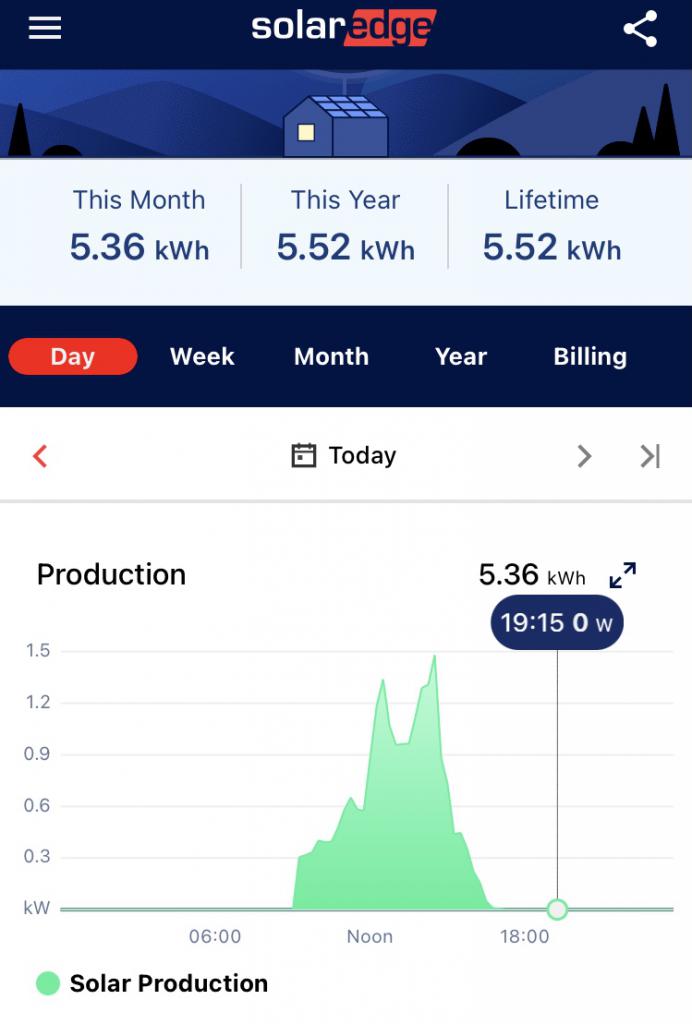Image resolution: width=692 pixels, height=1024 pixels.
Task: Switch to the Week tab
Action: (202, 357)
